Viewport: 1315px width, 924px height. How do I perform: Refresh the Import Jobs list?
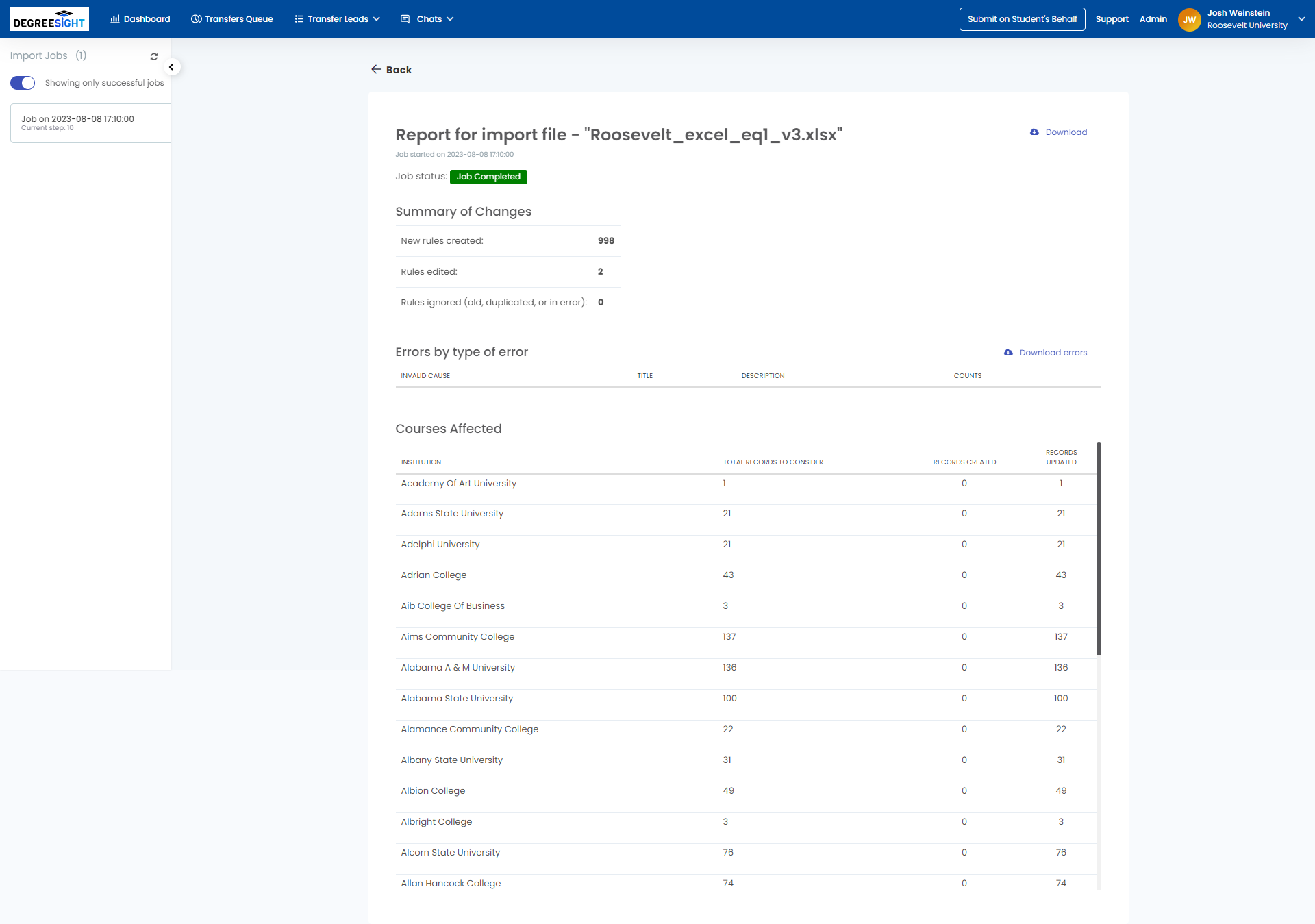coord(154,57)
